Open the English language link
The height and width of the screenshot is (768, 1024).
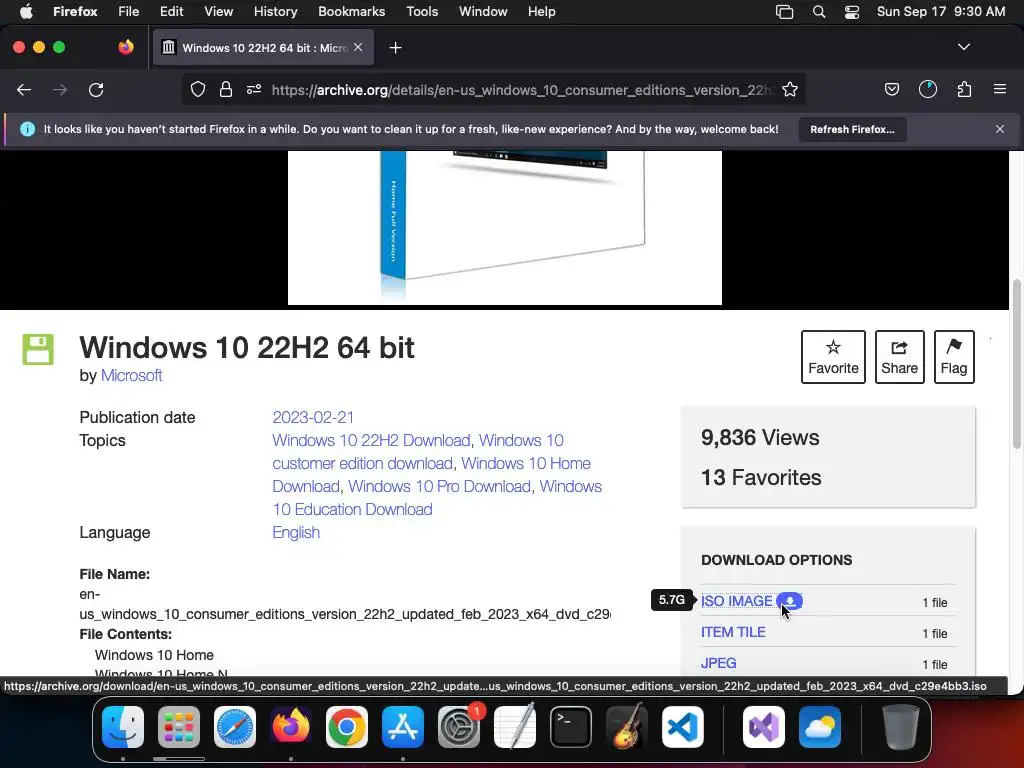(296, 532)
